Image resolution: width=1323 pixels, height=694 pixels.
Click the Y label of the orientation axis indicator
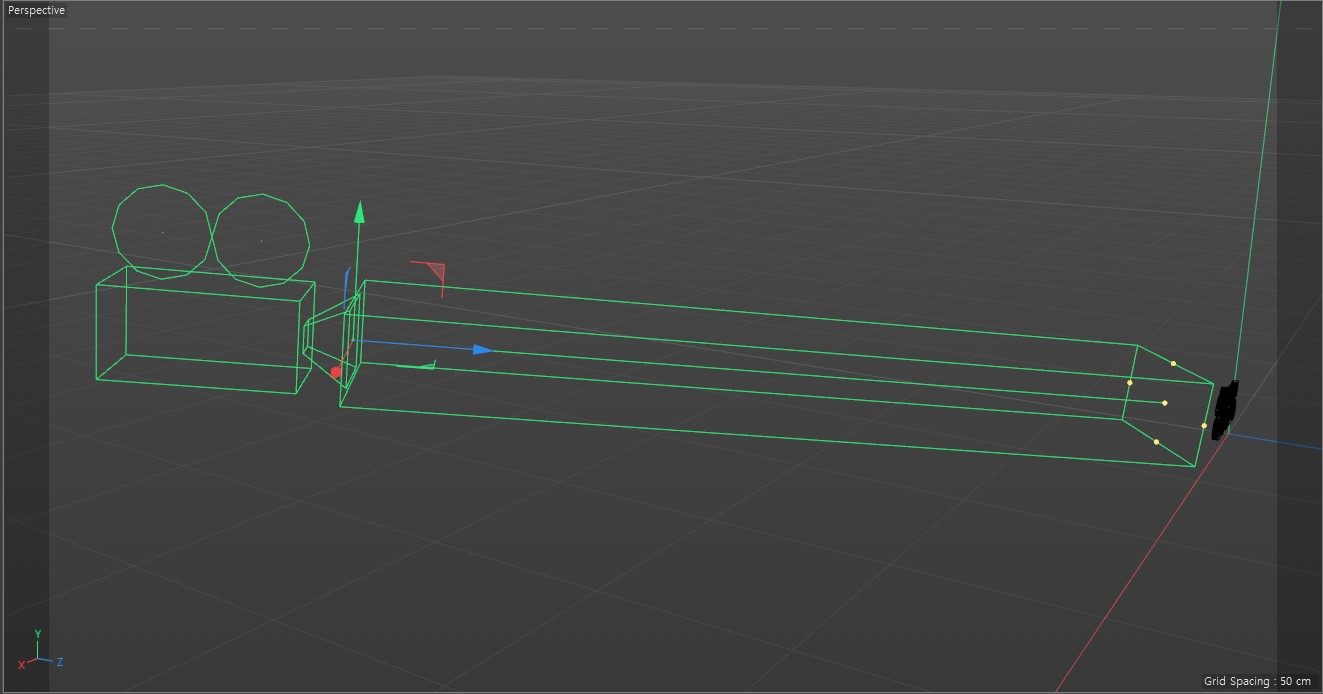38,634
